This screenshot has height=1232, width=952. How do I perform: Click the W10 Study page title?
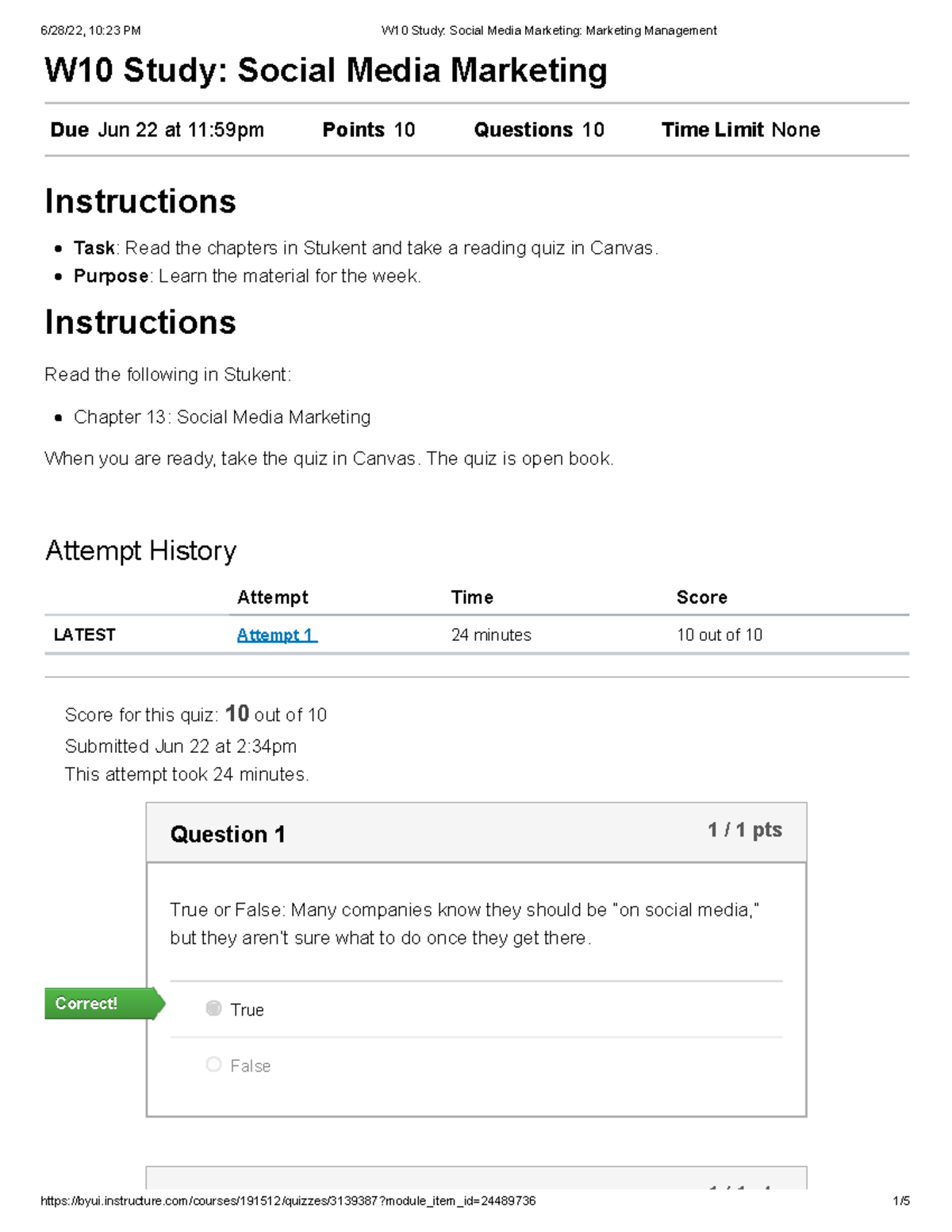tap(325, 71)
